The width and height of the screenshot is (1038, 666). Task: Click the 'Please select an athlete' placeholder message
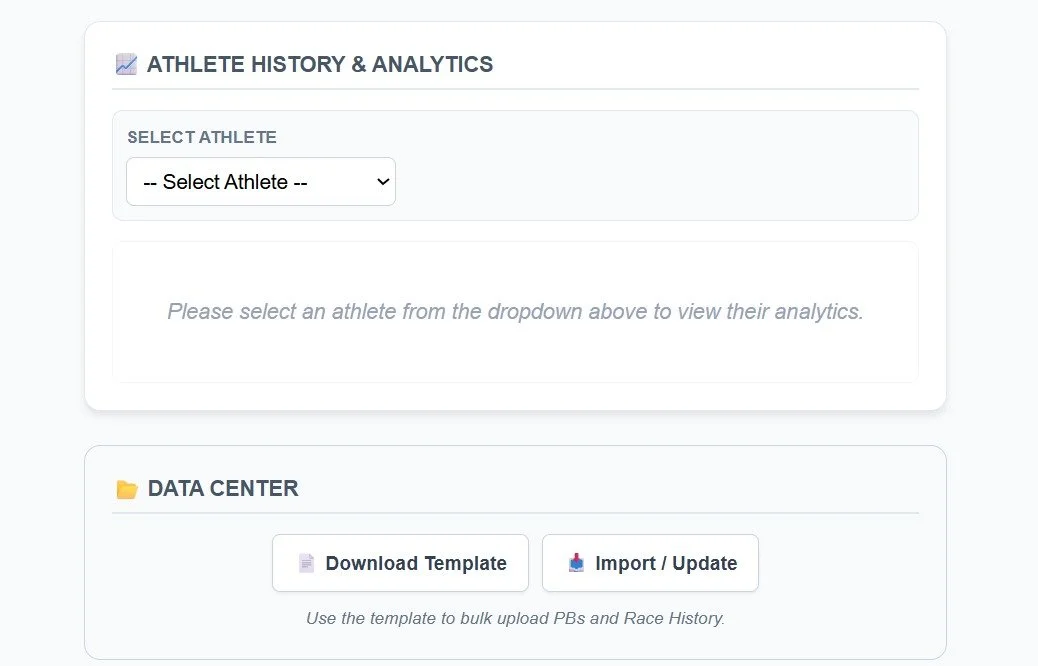coord(515,311)
